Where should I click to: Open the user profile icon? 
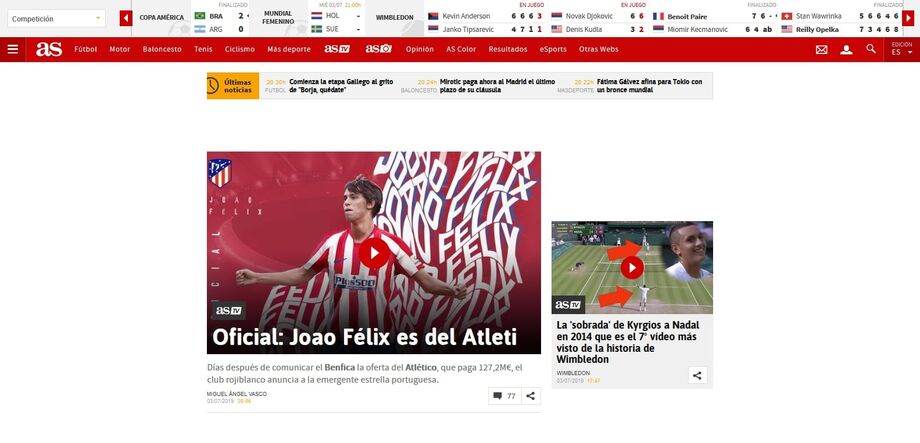tap(846, 50)
